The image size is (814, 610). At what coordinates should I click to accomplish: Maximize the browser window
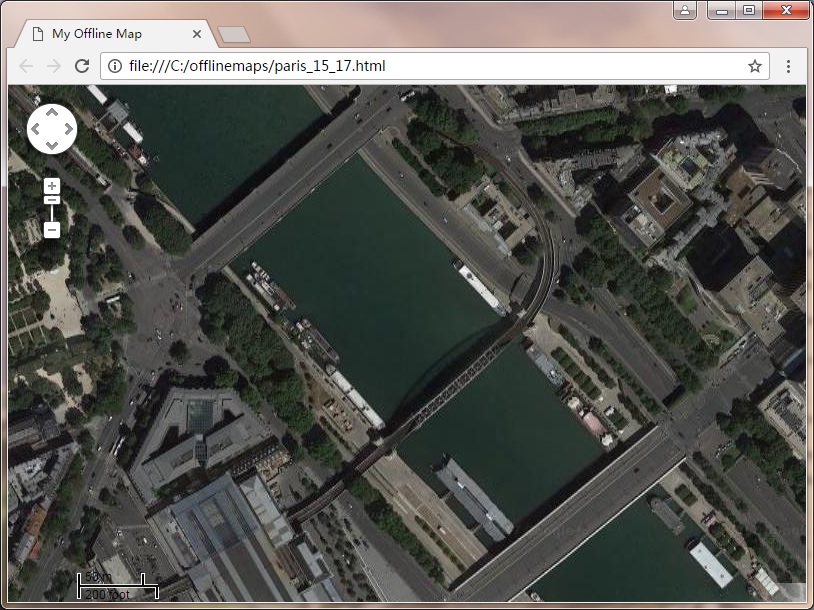[x=748, y=10]
